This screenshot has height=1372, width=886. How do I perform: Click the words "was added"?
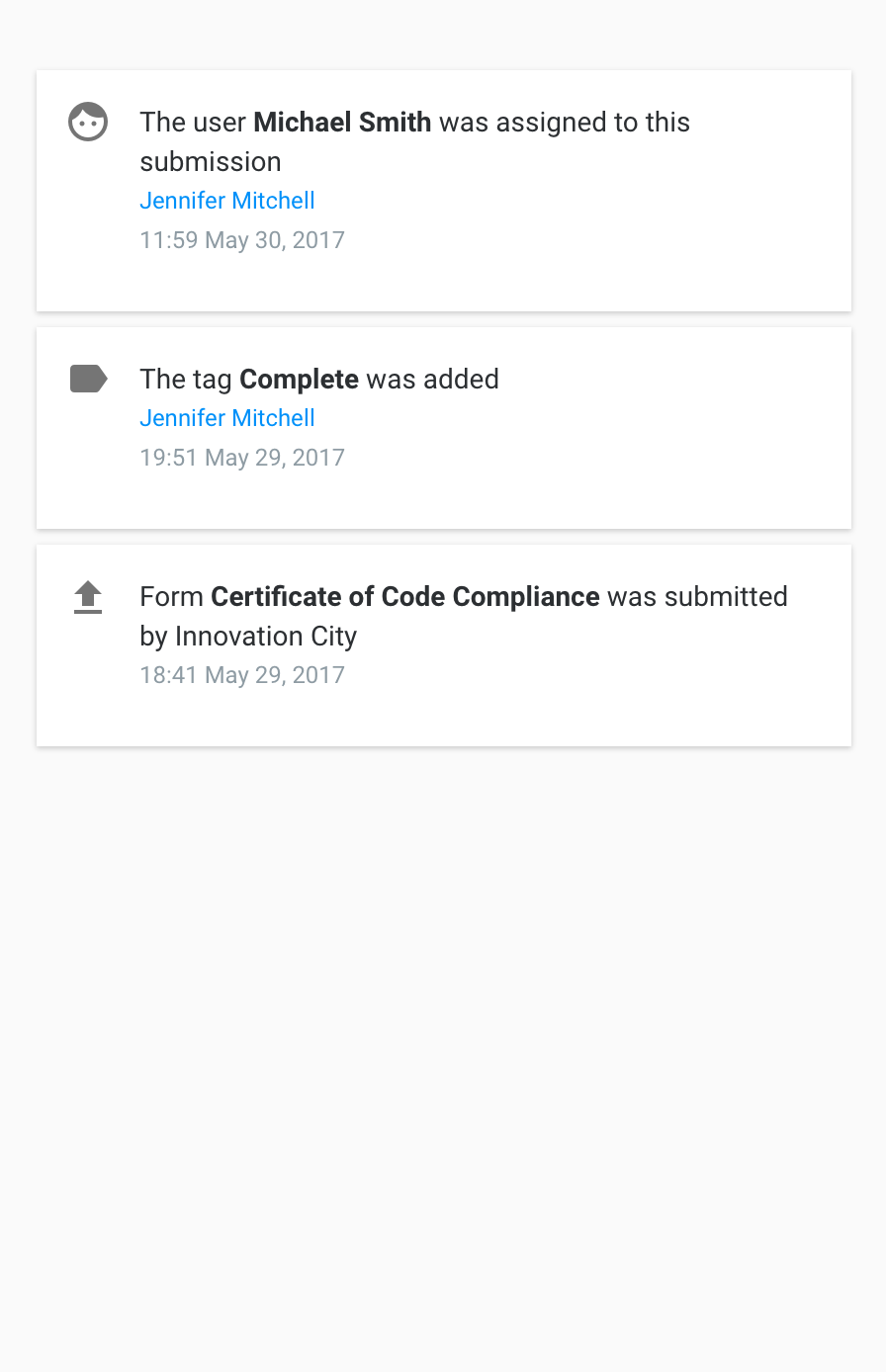pos(432,380)
